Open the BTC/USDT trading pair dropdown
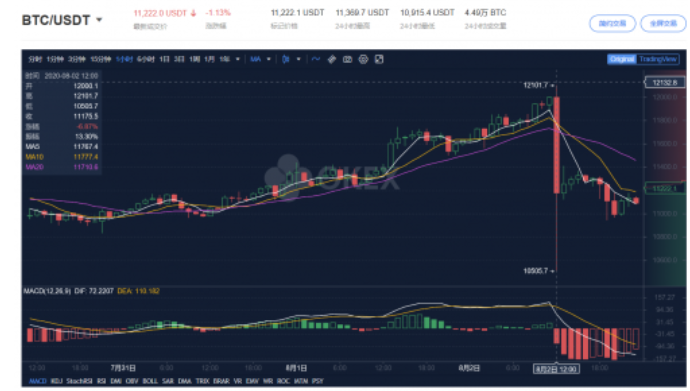Viewport: 690px width, 391px height. coord(62,20)
